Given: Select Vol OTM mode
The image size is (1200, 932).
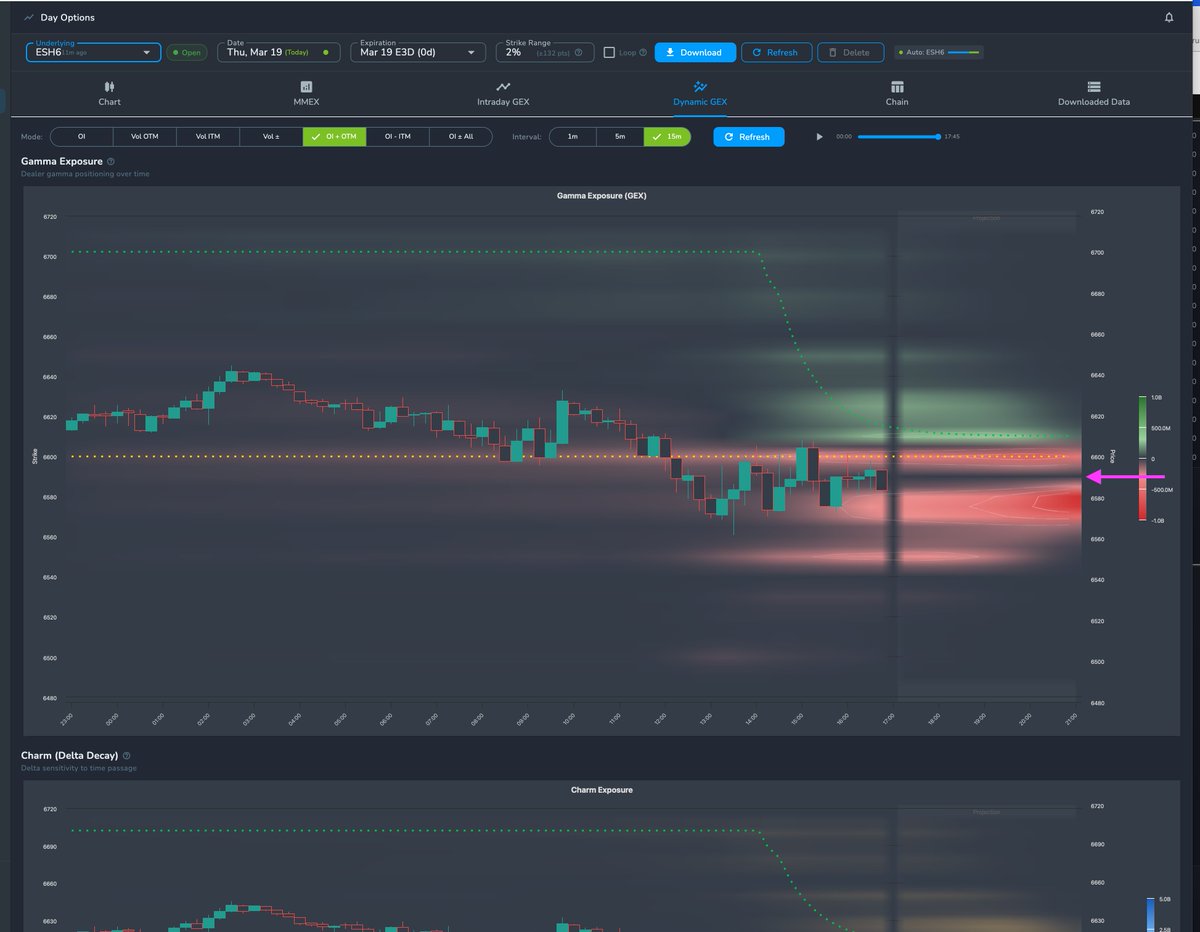Looking at the screenshot, I should [145, 137].
